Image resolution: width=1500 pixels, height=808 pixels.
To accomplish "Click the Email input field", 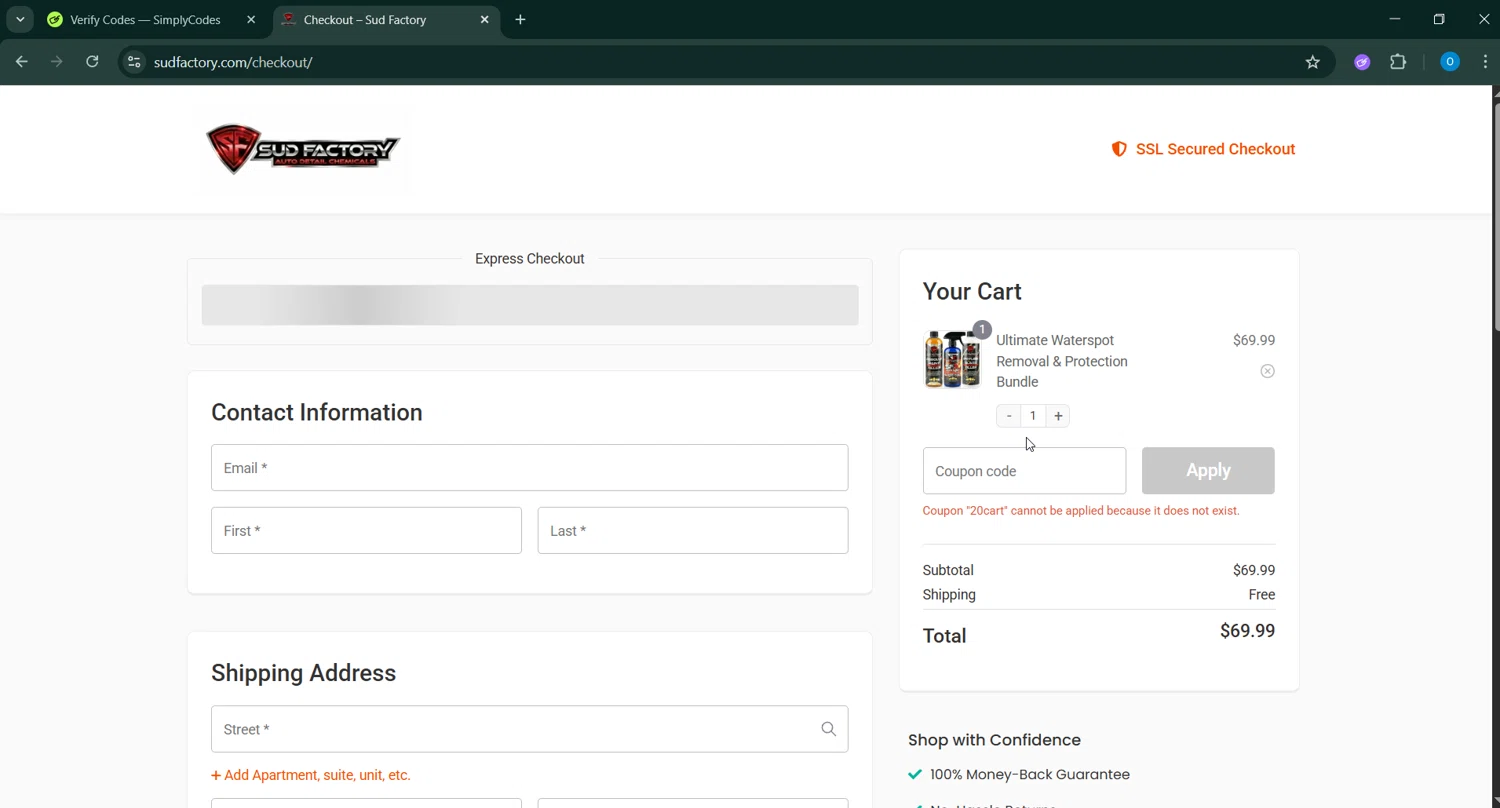I will click(529, 468).
